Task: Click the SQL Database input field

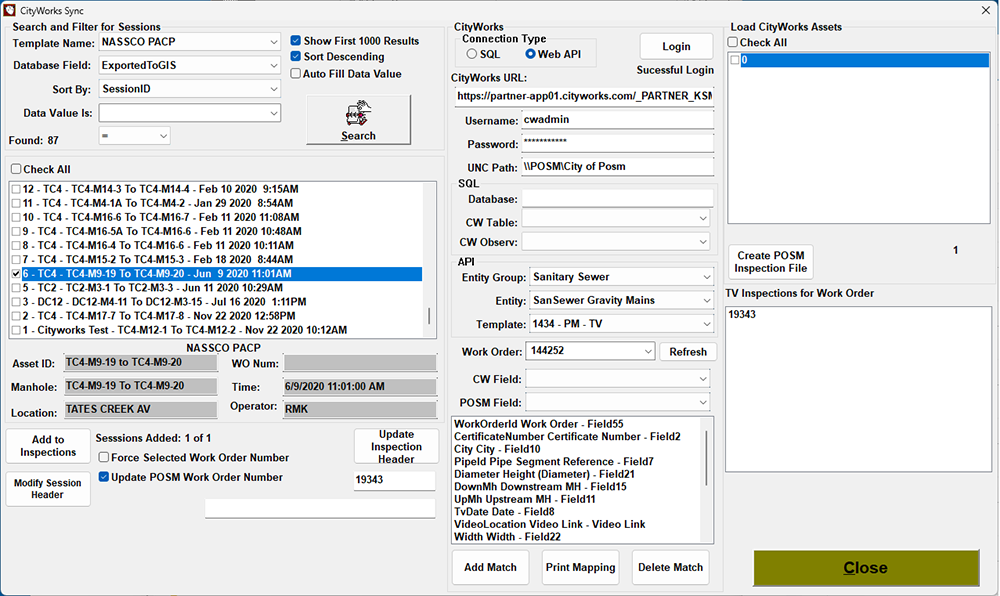Action: click(x=617, y=199)
